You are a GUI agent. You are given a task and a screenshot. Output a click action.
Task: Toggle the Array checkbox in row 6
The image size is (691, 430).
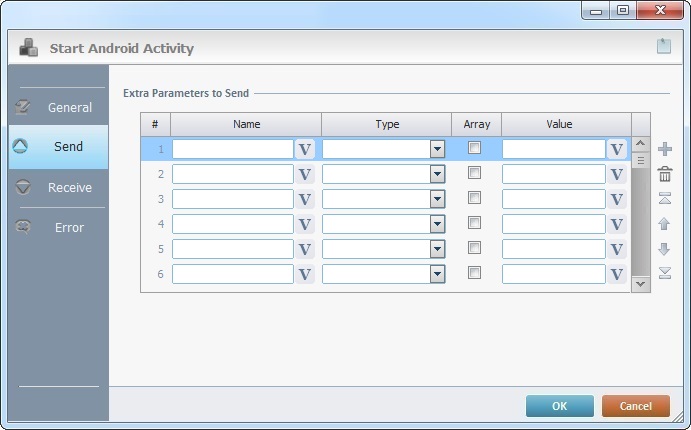click(475, 273)
